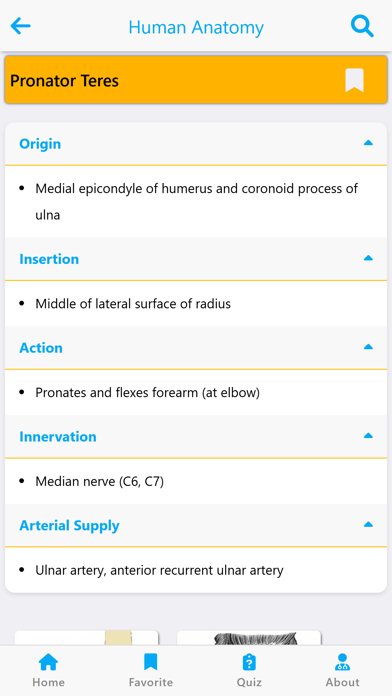Open search with the magnifier icon
The image size is (392, 696).
coord(362,26)
